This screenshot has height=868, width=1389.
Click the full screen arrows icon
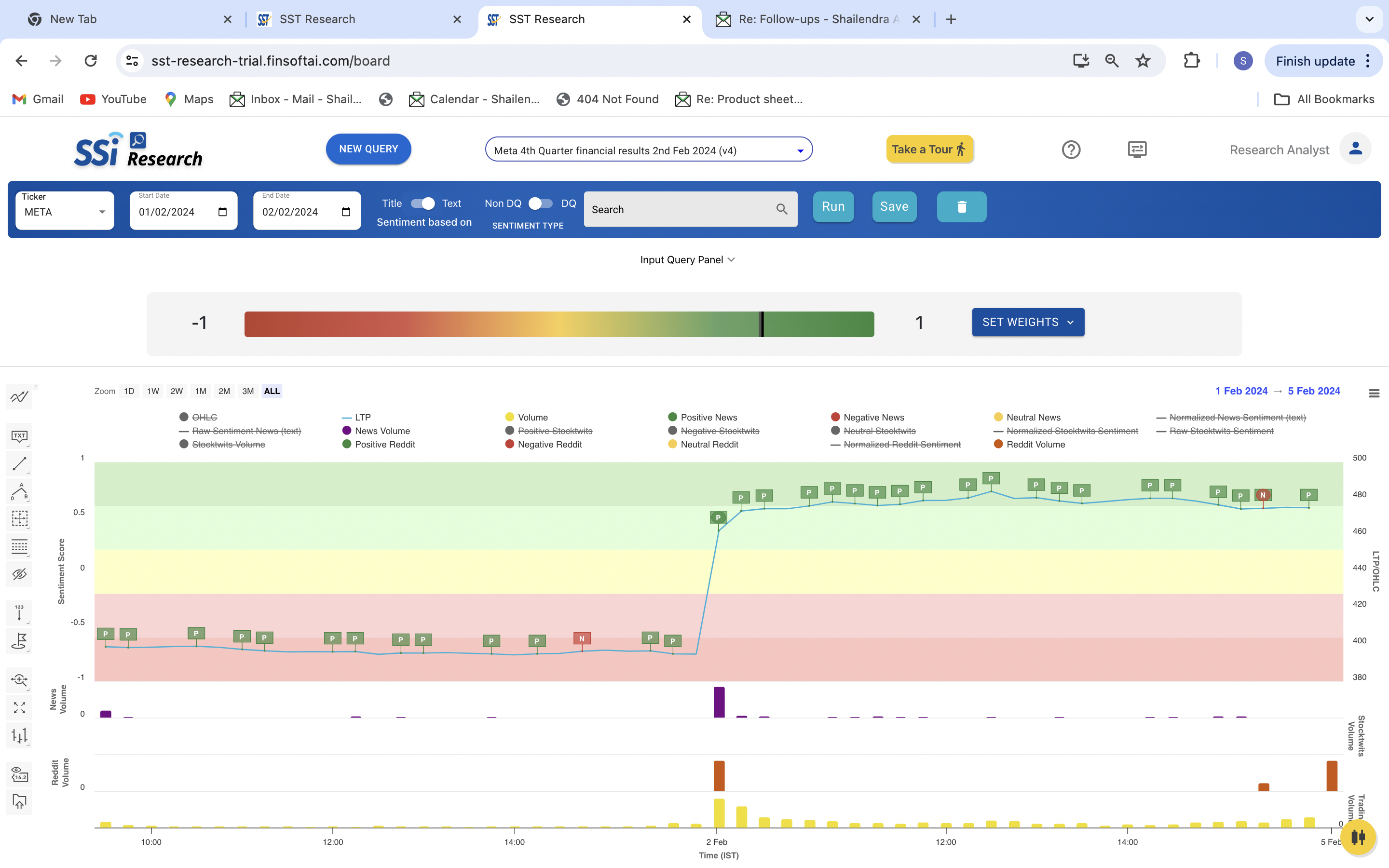pos(19,708)
